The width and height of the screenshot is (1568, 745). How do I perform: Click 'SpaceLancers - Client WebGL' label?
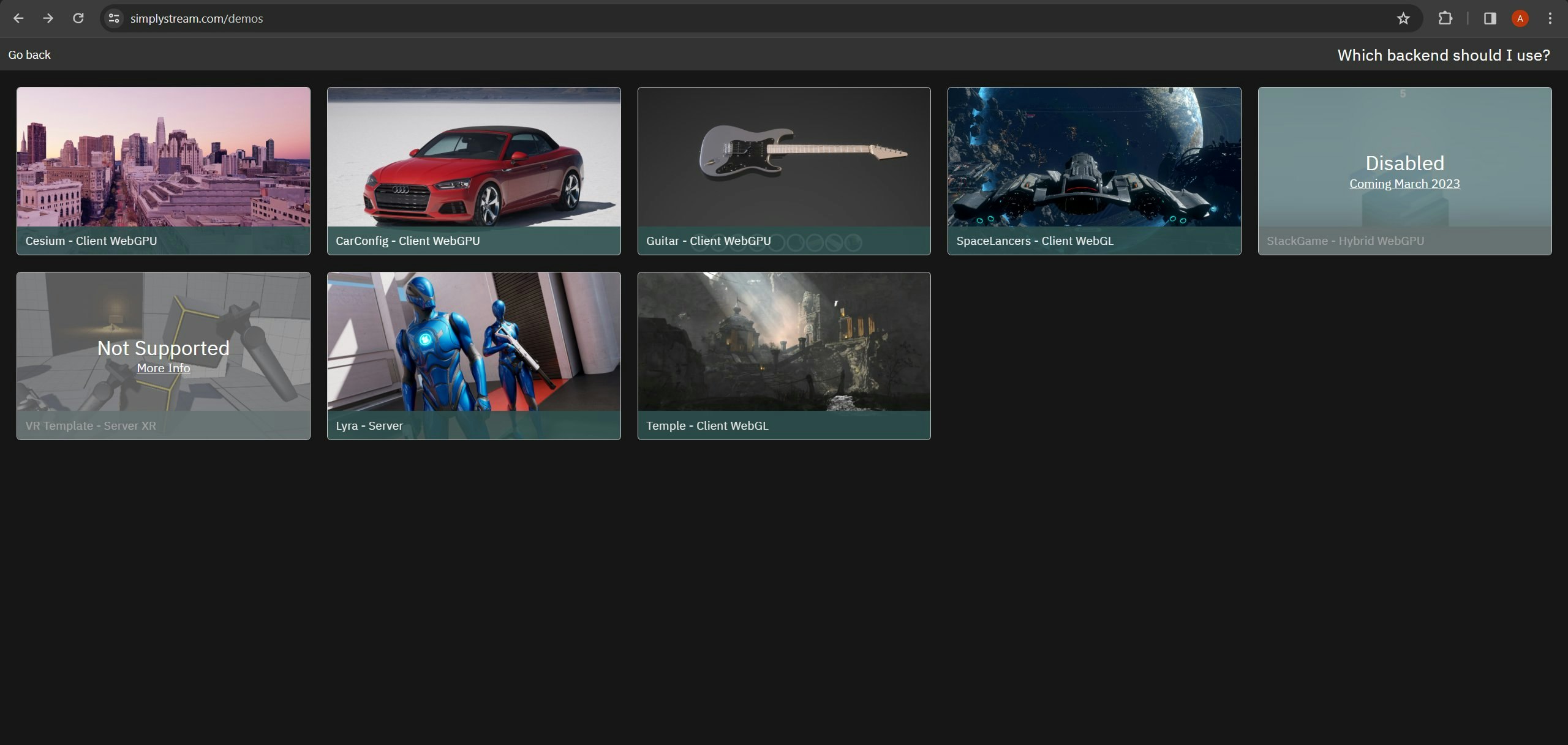point(1035,241)
